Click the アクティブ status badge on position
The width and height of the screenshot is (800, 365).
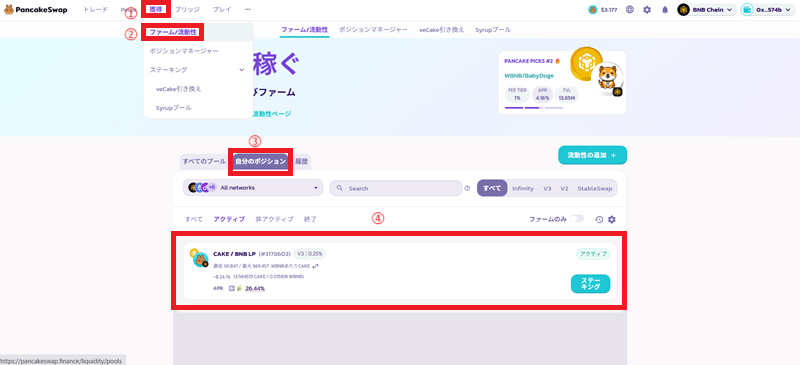tap(593, 254)
